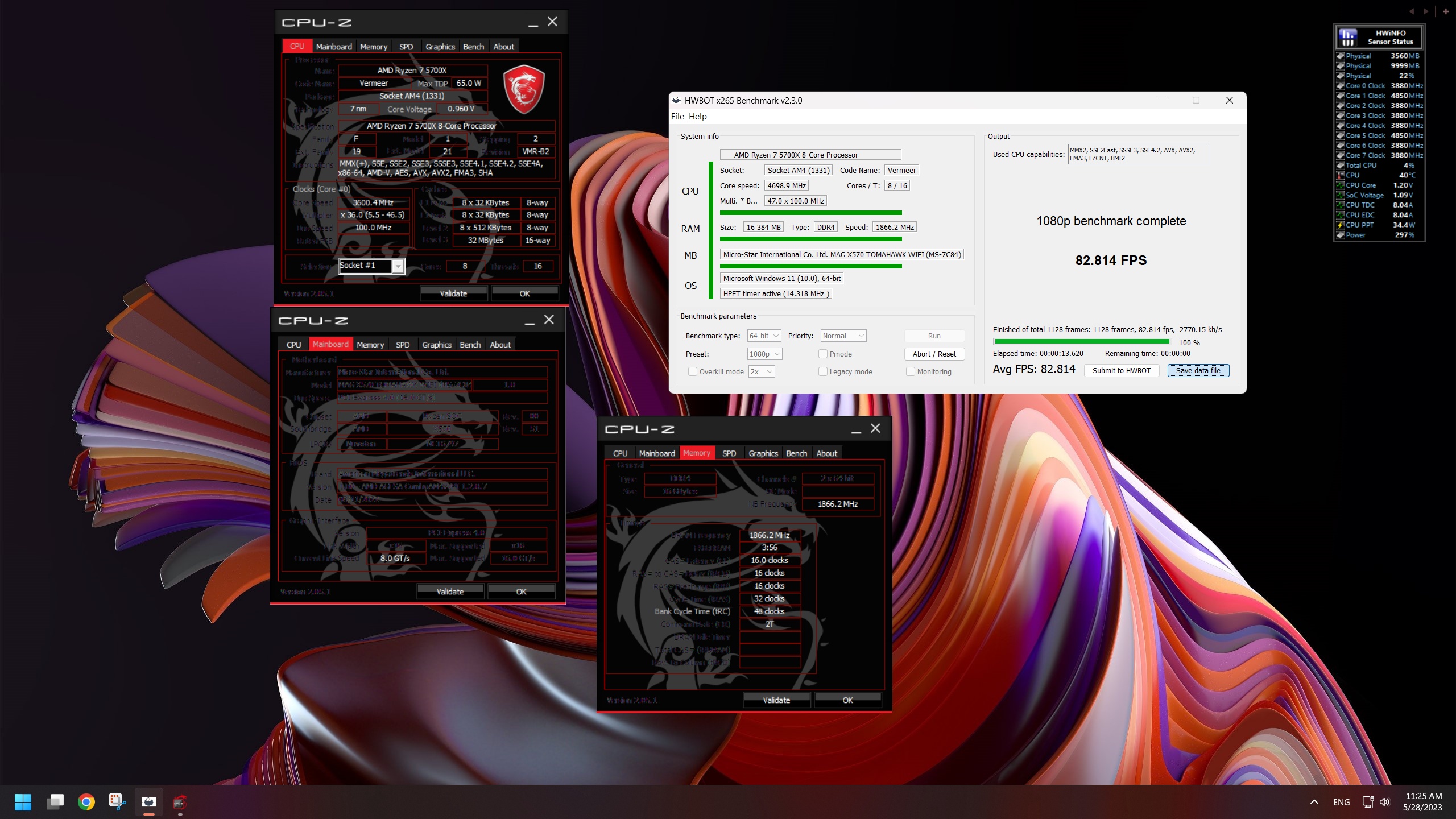Screen dimensions: 1456x819
Task: Open the Preset 1080p dropdown
Action: 764,354
